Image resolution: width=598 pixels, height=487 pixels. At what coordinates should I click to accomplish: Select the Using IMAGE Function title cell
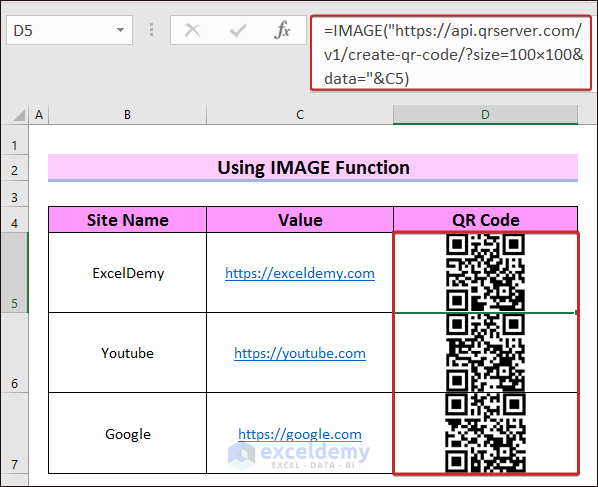[313, 168]
